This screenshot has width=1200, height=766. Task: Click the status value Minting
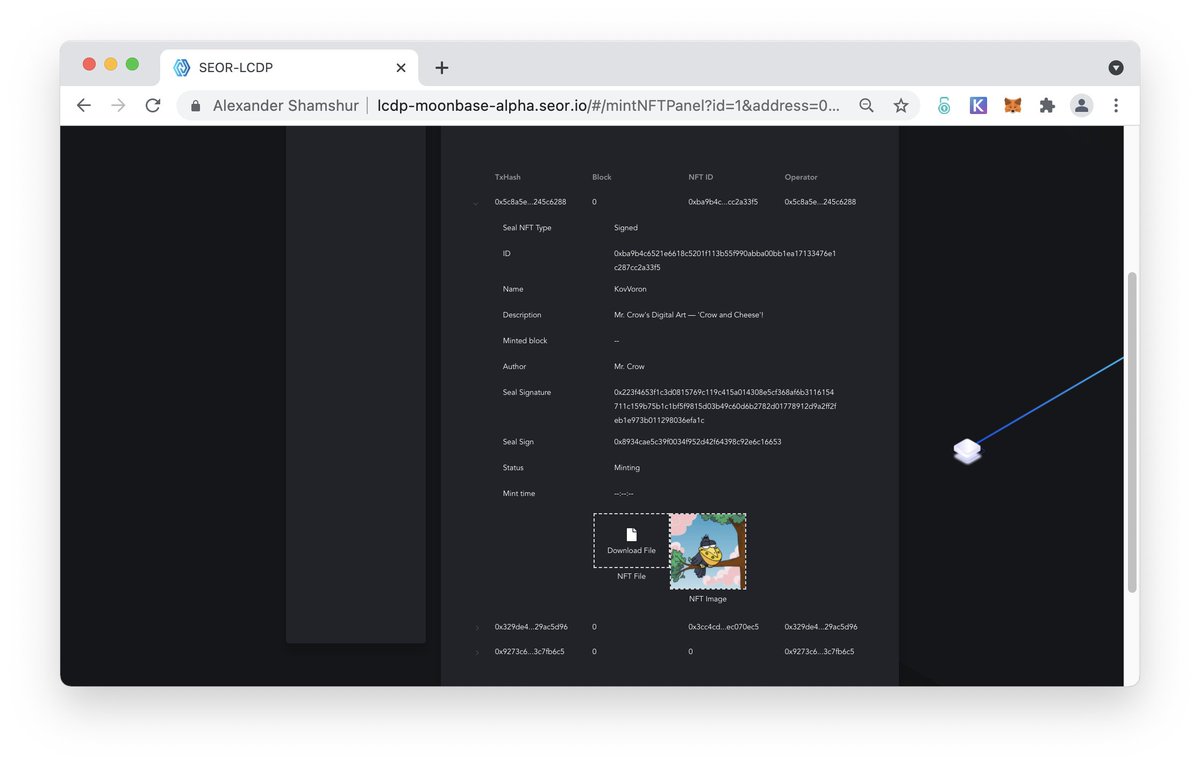(x=627, y=468)
